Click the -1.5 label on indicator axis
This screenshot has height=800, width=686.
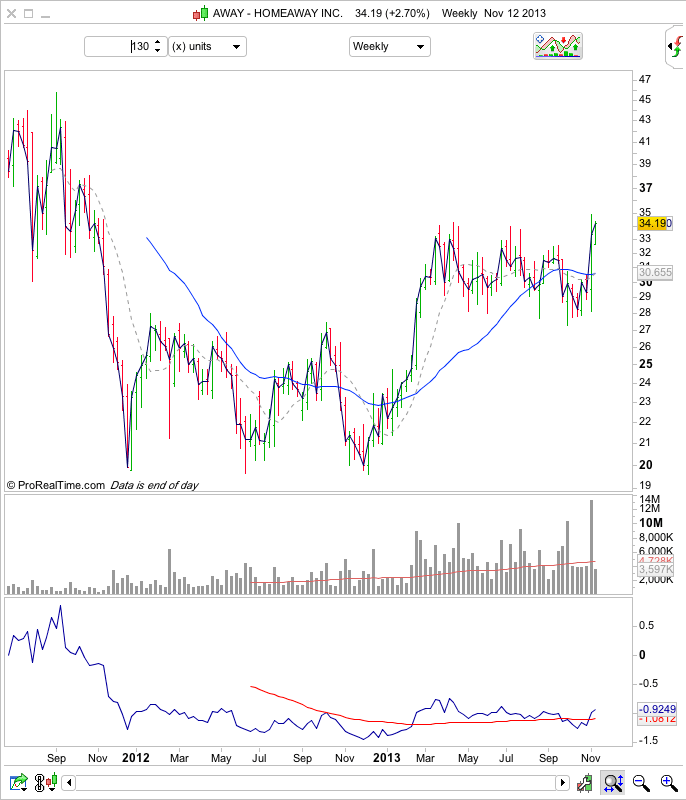[648, 740]
